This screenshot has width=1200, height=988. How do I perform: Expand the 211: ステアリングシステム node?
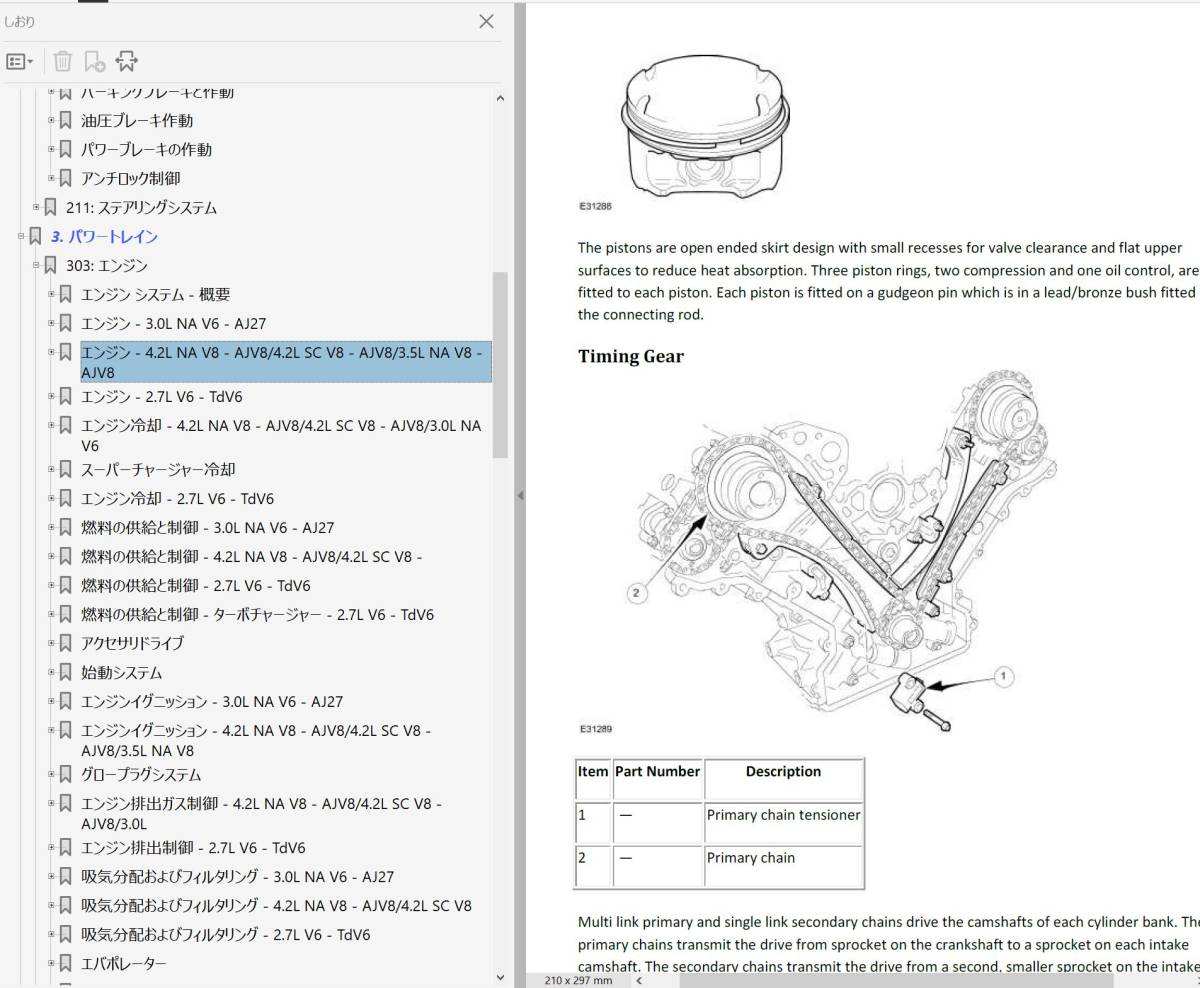(36, 207)
